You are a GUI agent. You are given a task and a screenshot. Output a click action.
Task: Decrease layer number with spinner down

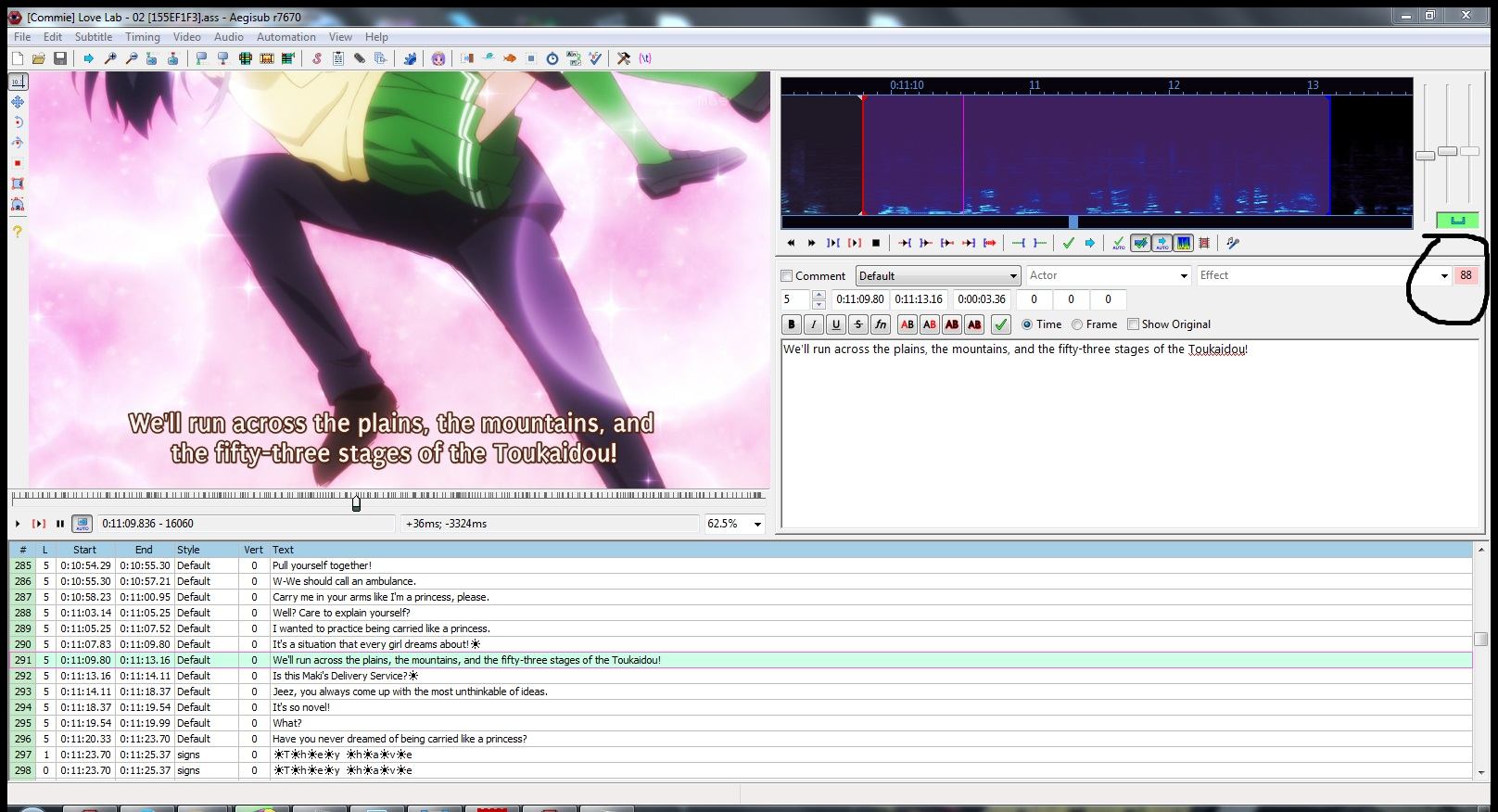(x=819, y=304)
